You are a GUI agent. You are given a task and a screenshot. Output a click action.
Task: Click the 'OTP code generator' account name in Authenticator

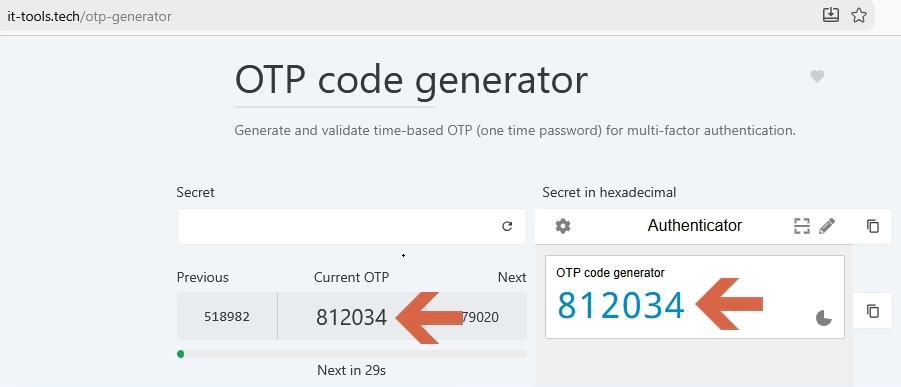pos(610,273)
